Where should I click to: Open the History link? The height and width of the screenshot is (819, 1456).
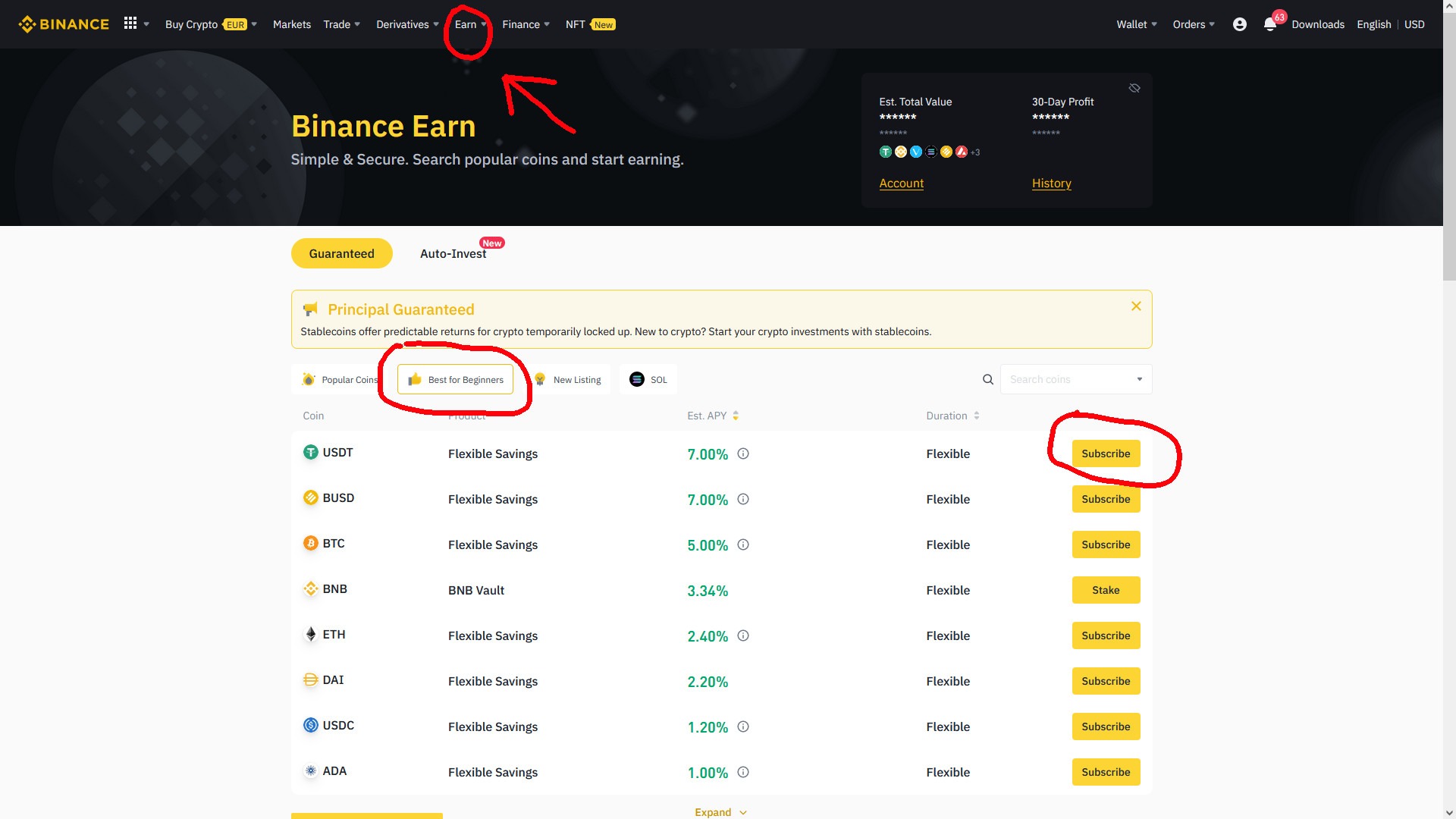pyautogui.click(x=1051, y=184)
